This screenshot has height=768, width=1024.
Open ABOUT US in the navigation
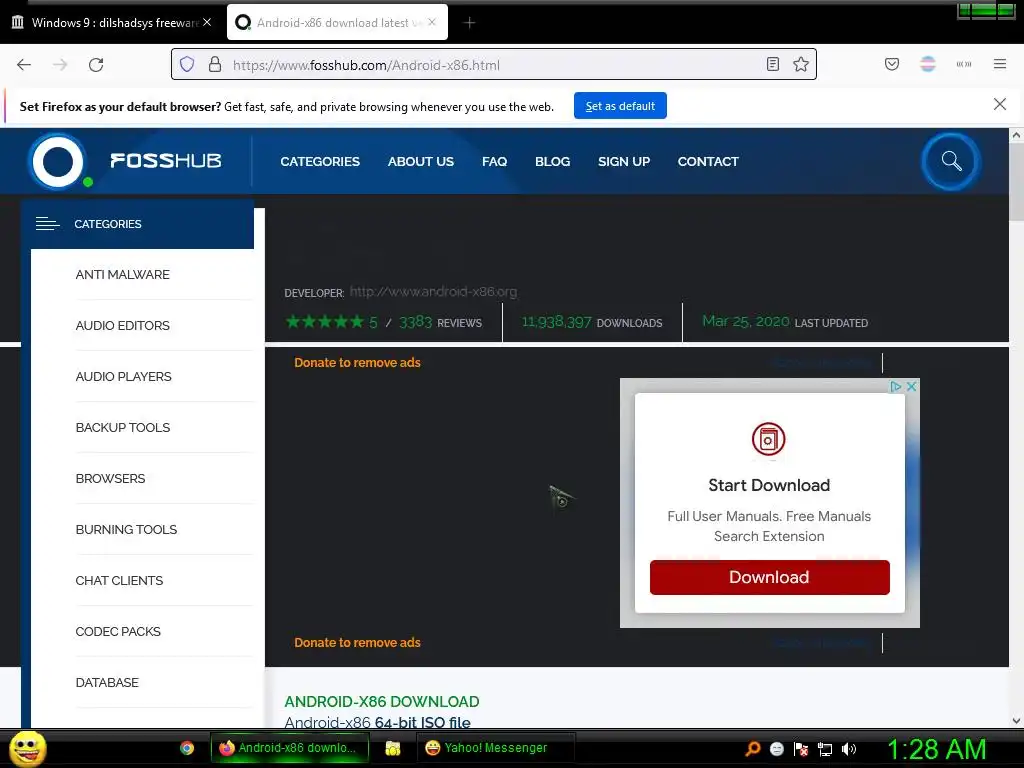[x=421, y=161]
